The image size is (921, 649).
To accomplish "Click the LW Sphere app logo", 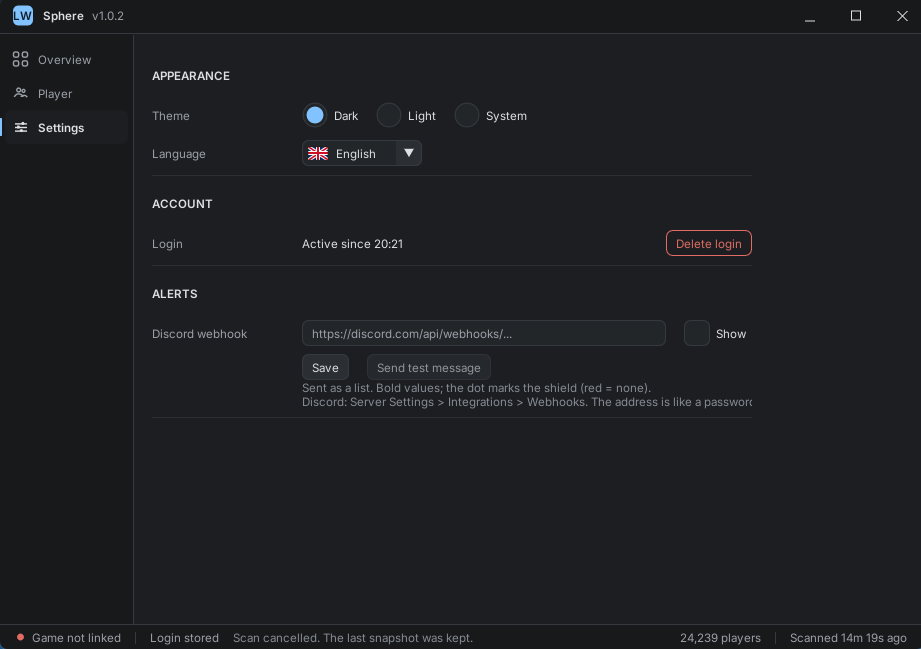I will (22, 16).
